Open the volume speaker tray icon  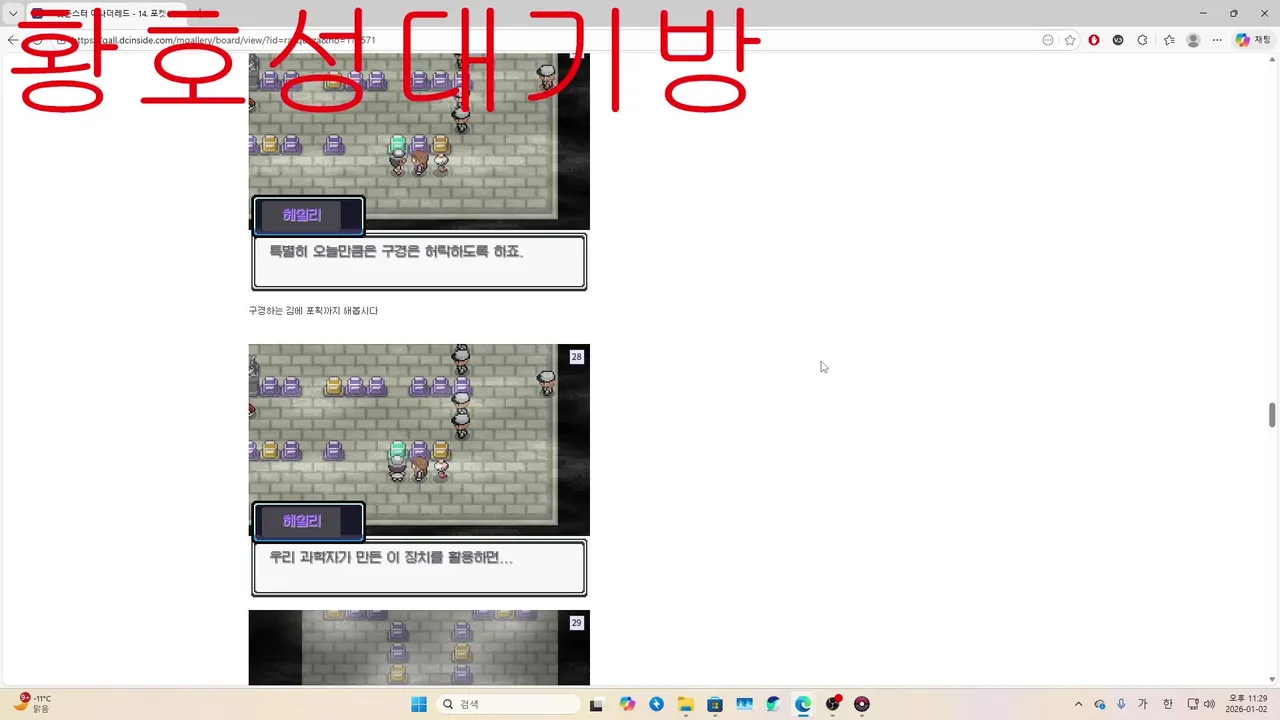(1209, 704)
